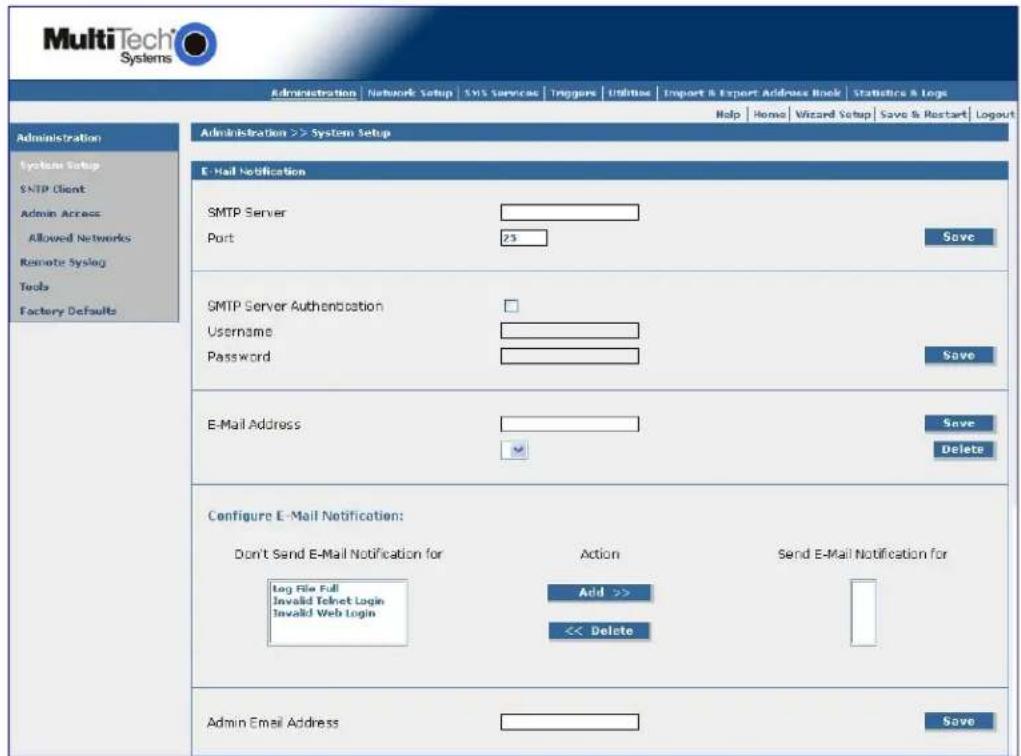Click the Username input field

(x=570, y=331)
